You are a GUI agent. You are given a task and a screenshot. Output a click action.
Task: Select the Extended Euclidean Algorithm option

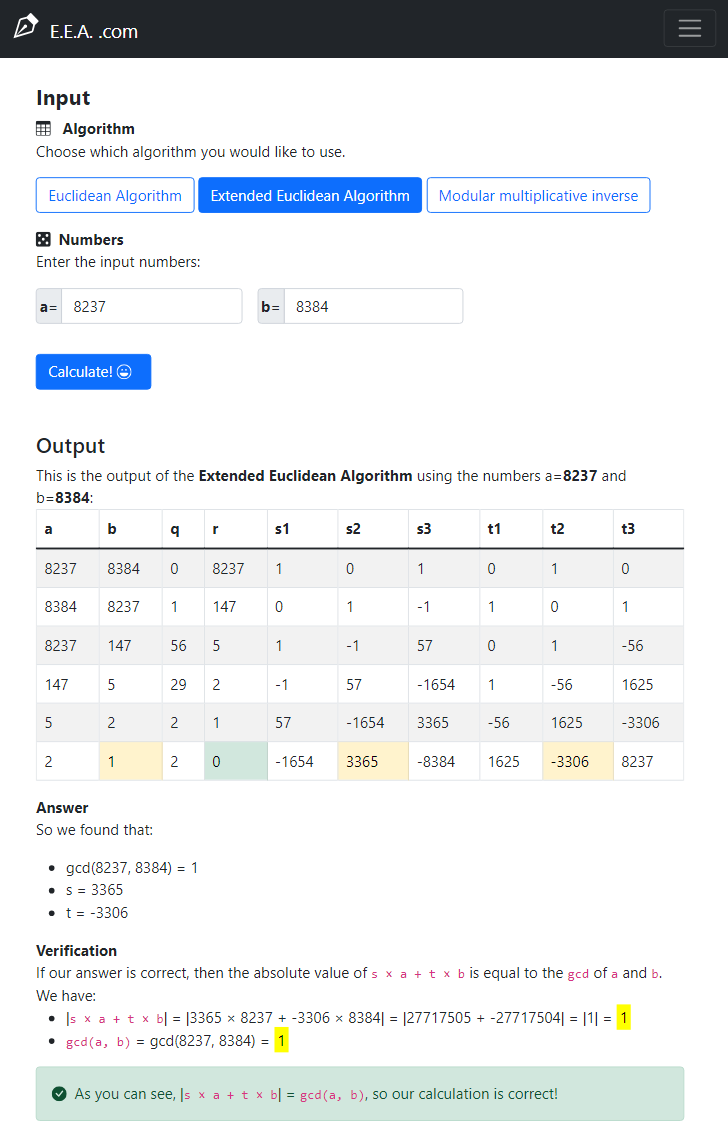(x=310, y=195)
